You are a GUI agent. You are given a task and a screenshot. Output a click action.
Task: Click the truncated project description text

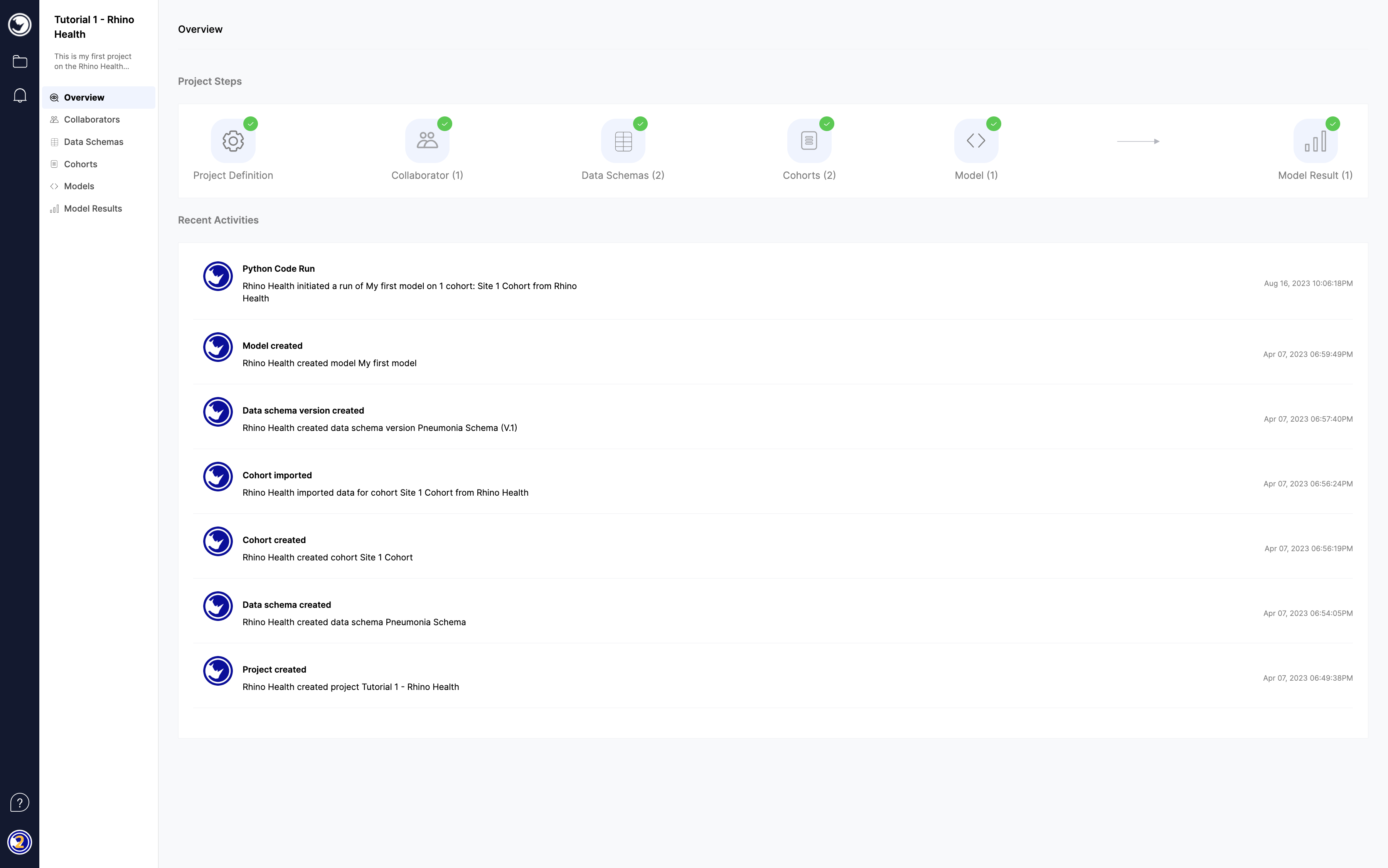click(x=93, y=61)
